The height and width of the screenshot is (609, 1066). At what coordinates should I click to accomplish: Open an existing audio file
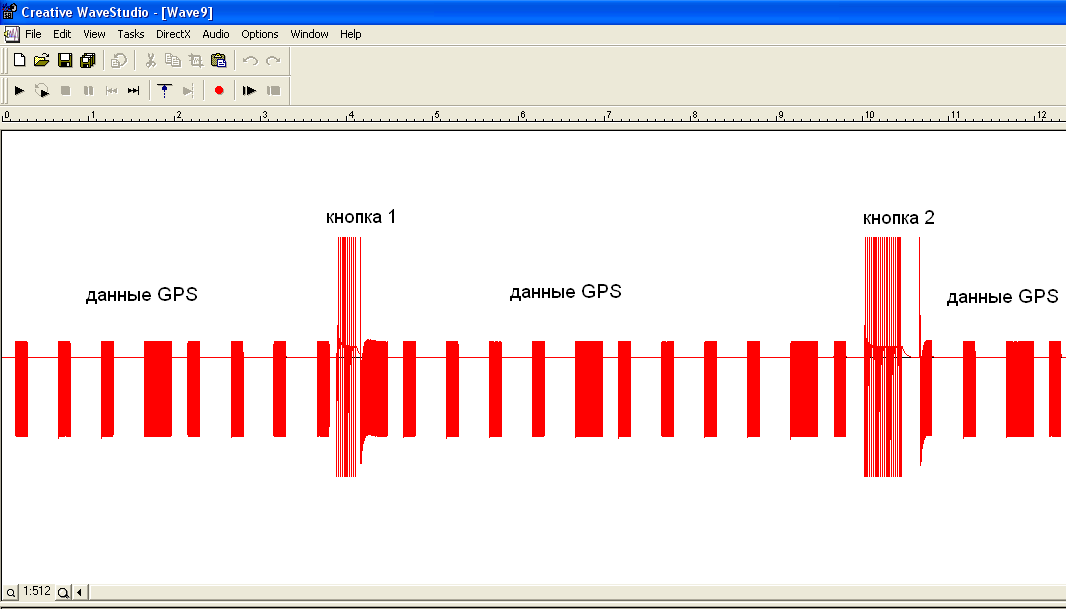click(41, 61)
